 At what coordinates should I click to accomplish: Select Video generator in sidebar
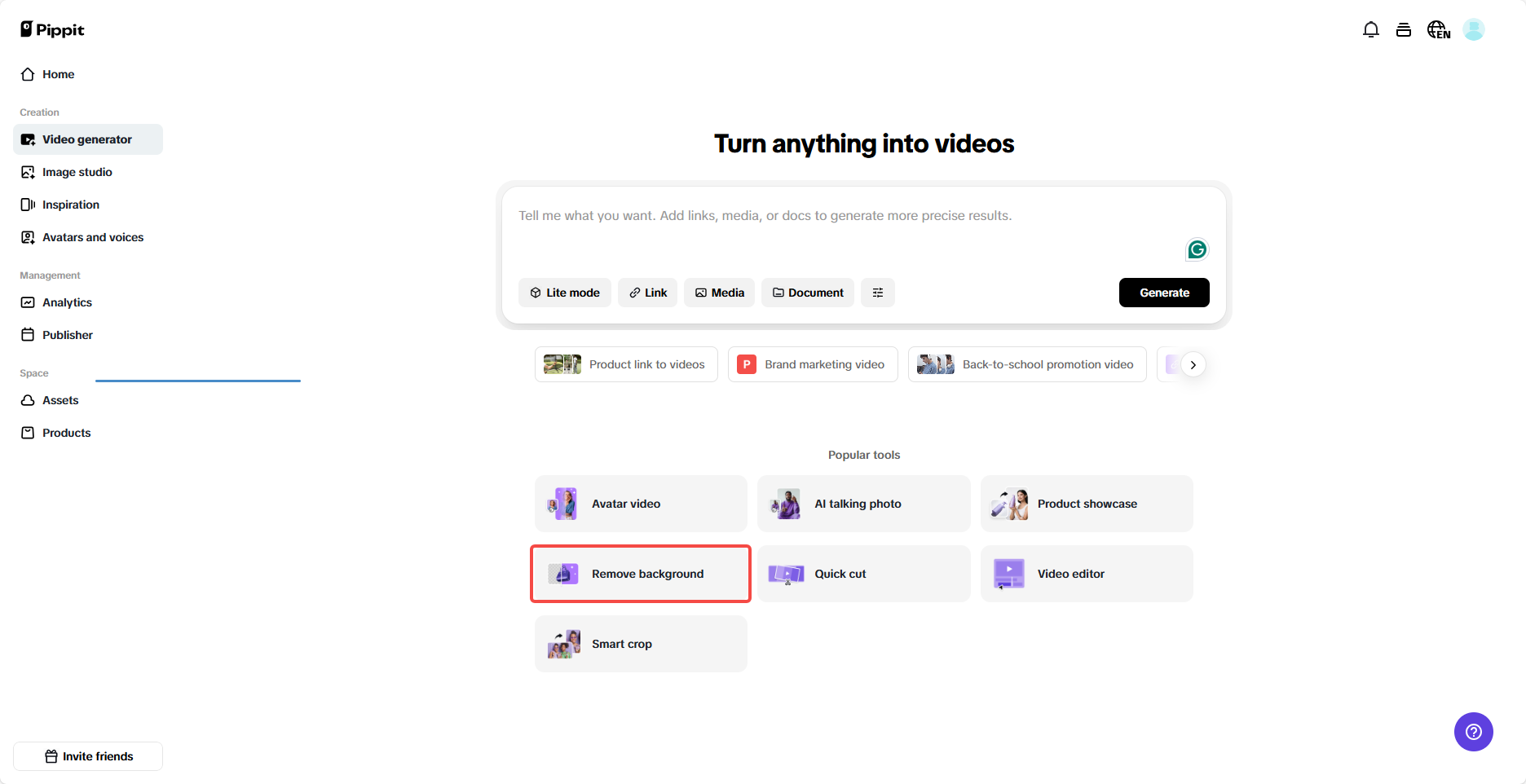pyautogui.click(x=88, y=139)
